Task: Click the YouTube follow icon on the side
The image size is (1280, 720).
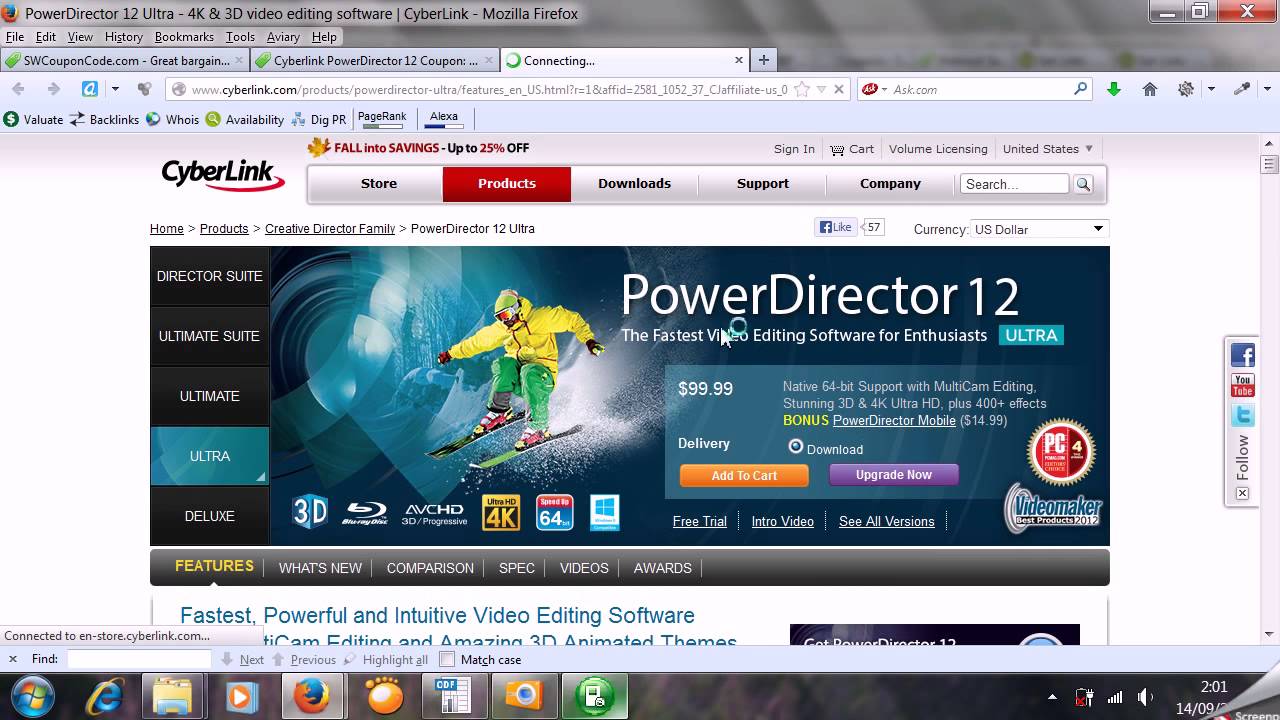Action: tap(1243, 385)
